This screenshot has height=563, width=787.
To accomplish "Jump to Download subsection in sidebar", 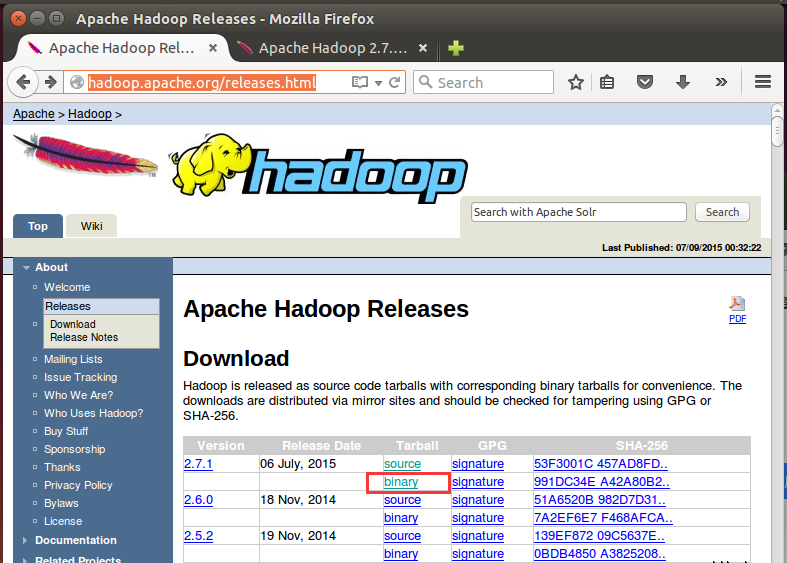I will coord(73,324).
